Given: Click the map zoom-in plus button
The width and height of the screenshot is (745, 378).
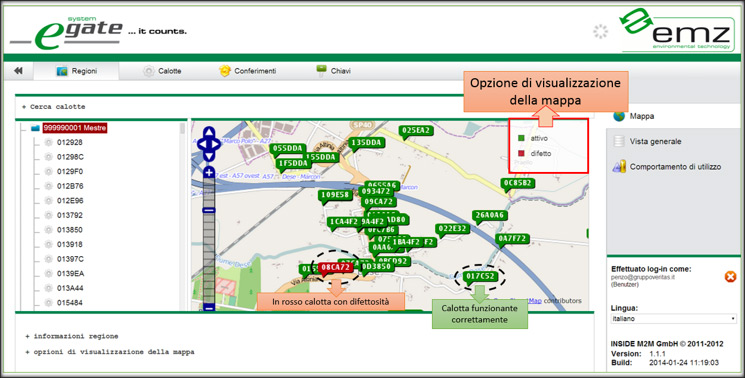Looking at the screenshot, I should pyautogui.click(x=209, y=172).
